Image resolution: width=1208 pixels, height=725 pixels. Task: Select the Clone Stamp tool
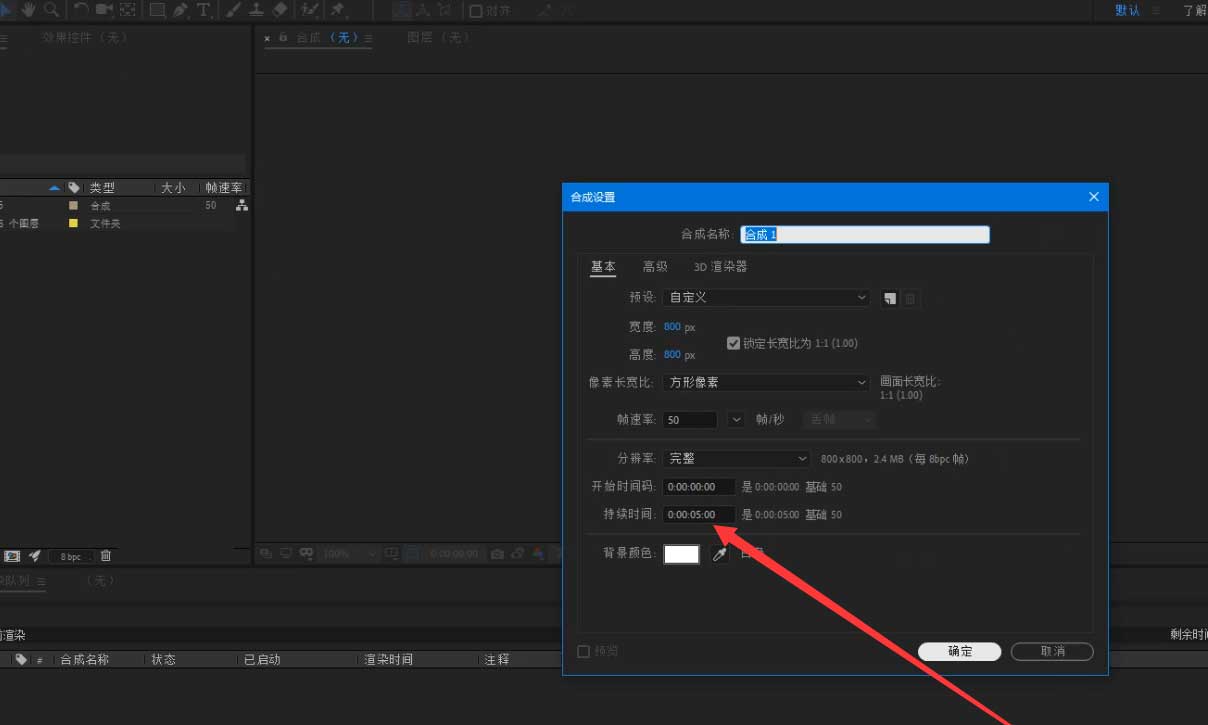tap(258, 10)
